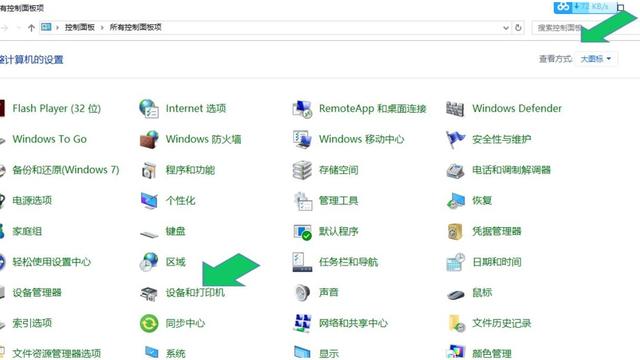Select the 键盘 keyboard icon

tap(149, 234)
